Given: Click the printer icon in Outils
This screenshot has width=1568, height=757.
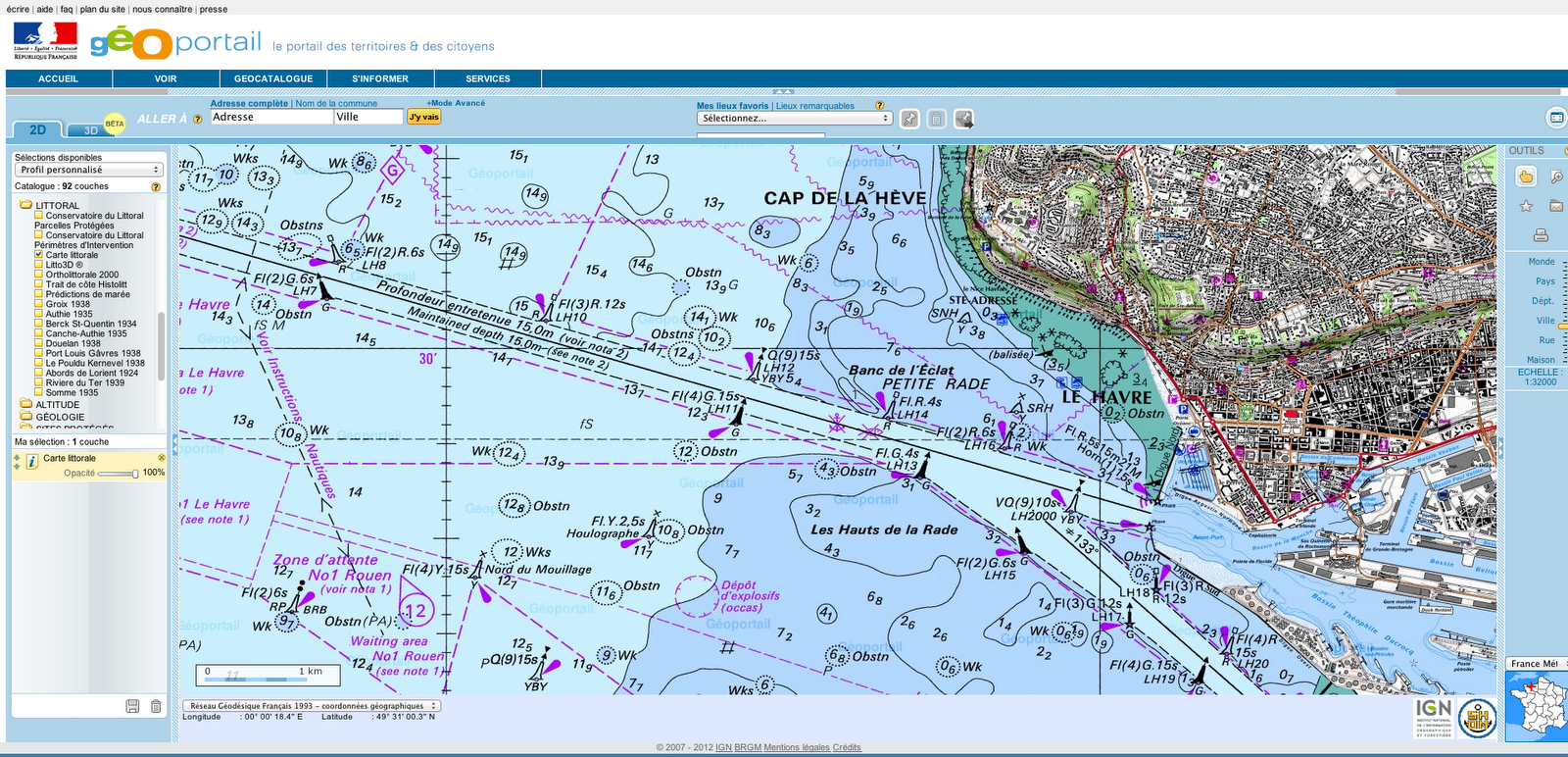Looking at the screenshot, I should pyautogui.click(x=1541, y=235).
